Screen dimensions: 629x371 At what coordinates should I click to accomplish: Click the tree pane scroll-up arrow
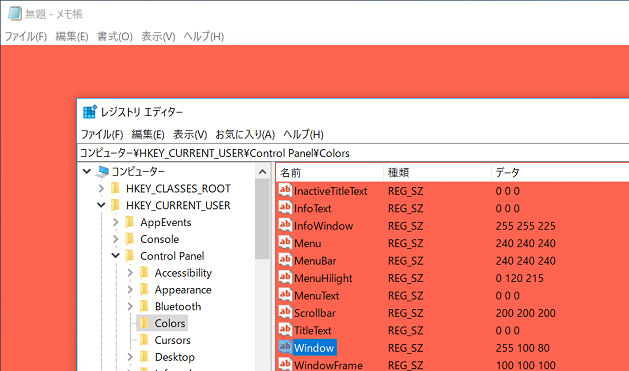pyautogui.click(x=262, y=172)
